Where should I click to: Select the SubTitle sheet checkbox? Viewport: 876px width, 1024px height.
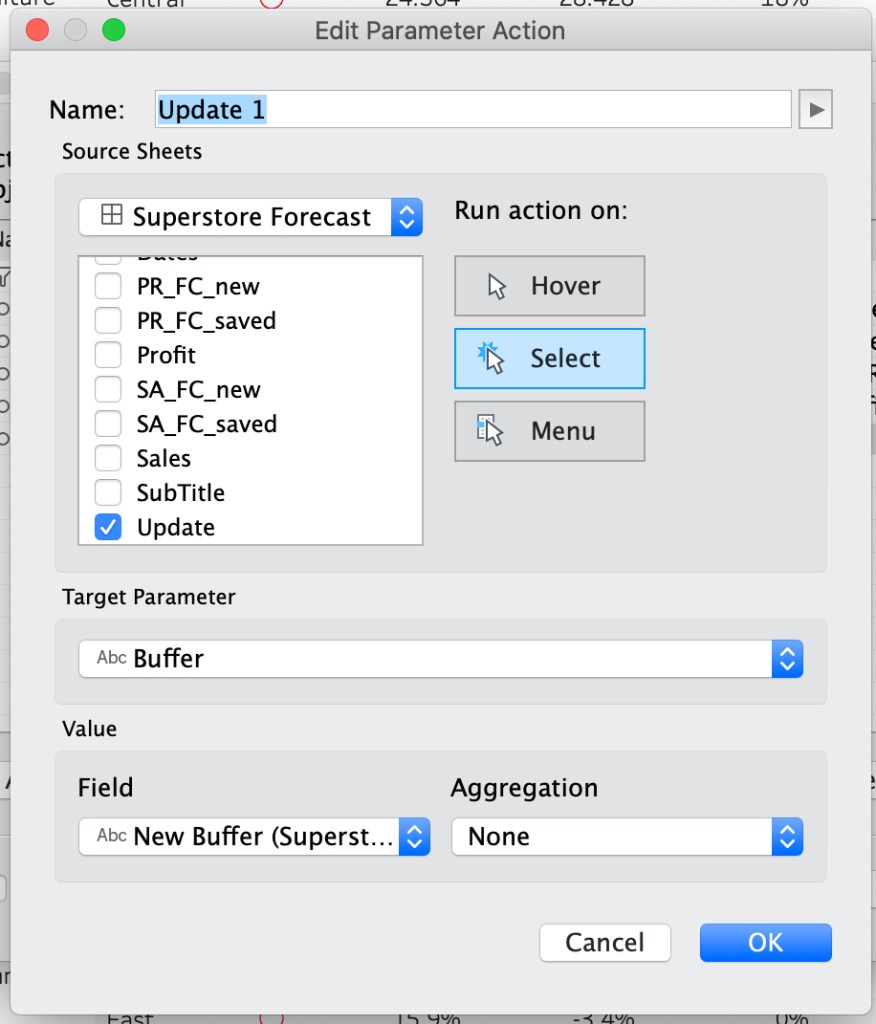point(108,492)
